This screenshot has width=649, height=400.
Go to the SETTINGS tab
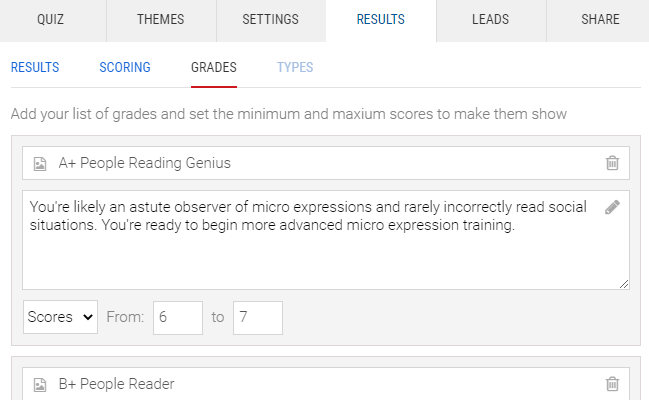pos(271,19)
